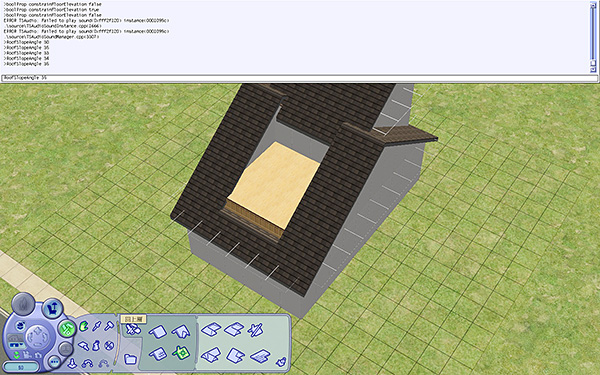
Task: Click the cone-shaped icon in bottom row
Action: tap(72, 363)
